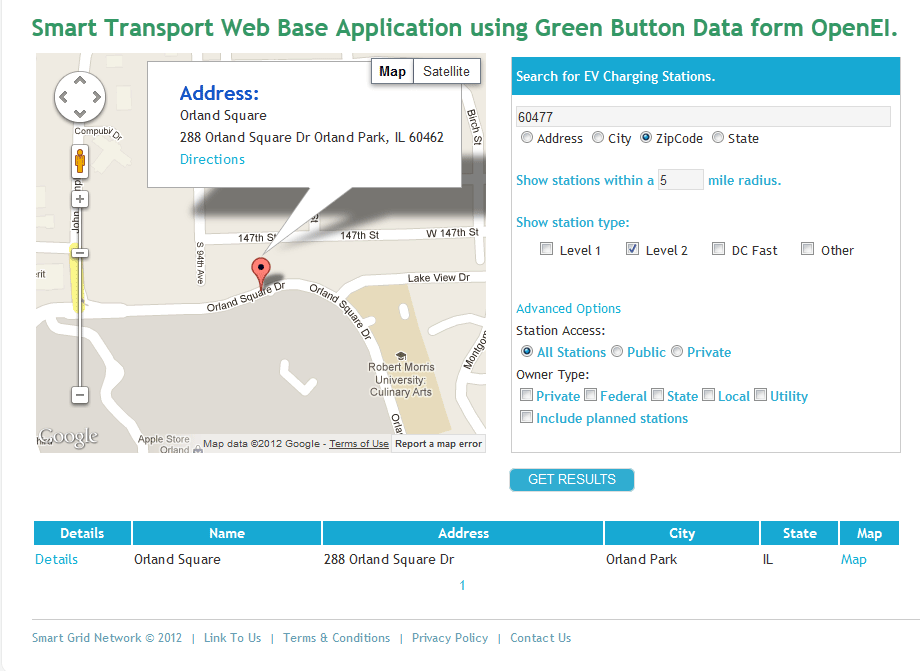Select the State search radio button
The height and width of the screenshot is (671, 920).
point(718,137)
